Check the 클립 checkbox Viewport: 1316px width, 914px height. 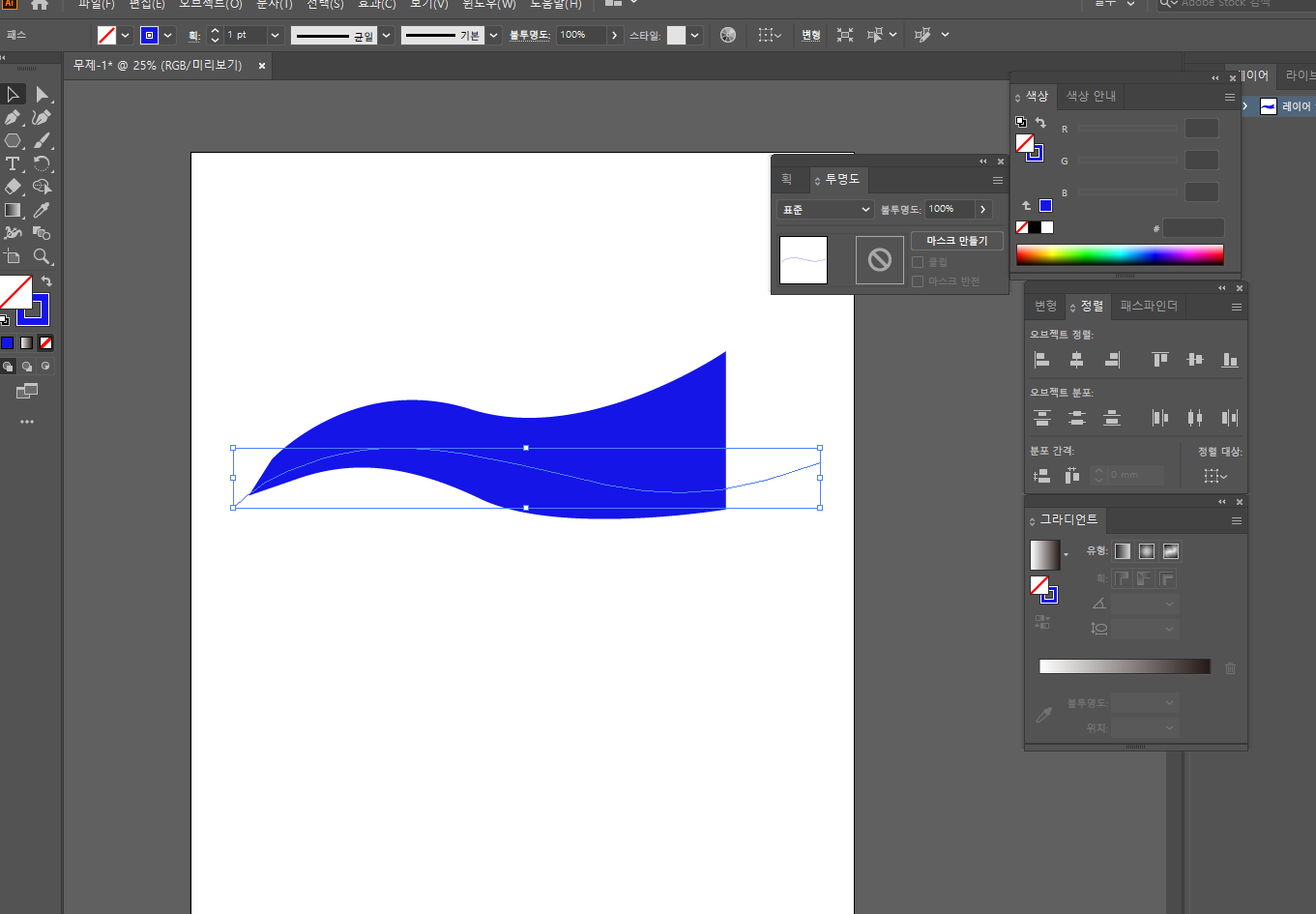click(x=918, y=262)
